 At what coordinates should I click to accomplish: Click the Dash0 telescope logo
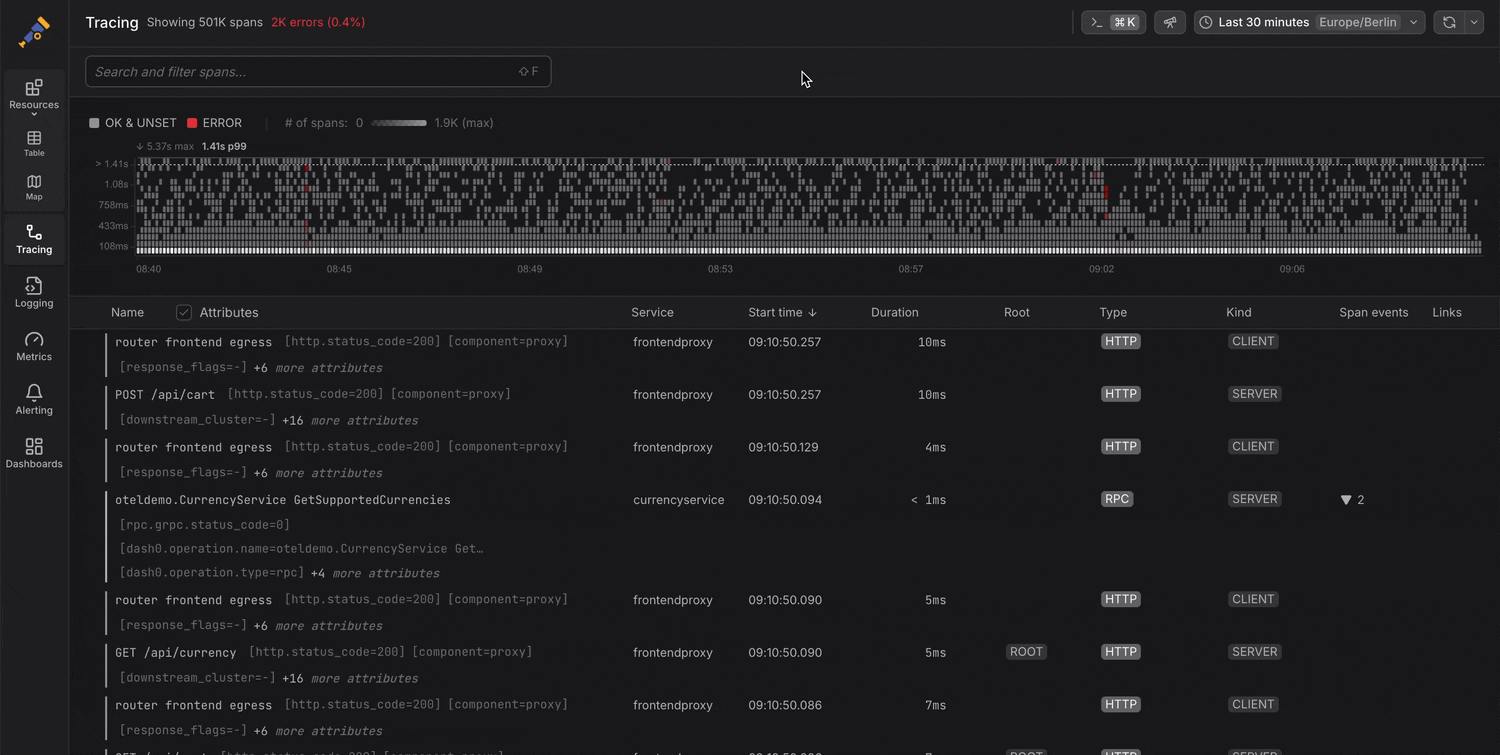(x=34, y=32)
